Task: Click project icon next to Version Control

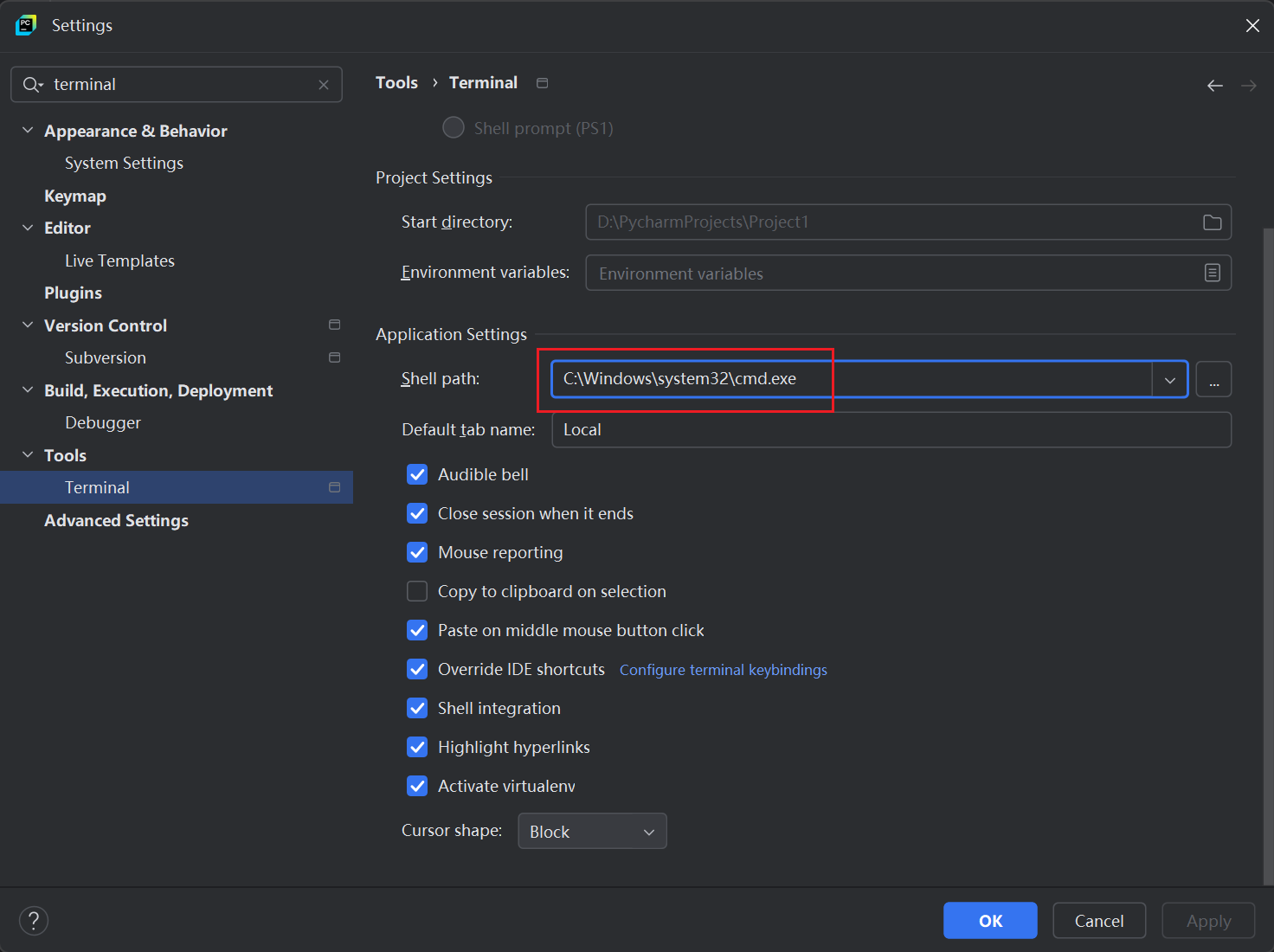Action: click(335, 325)
